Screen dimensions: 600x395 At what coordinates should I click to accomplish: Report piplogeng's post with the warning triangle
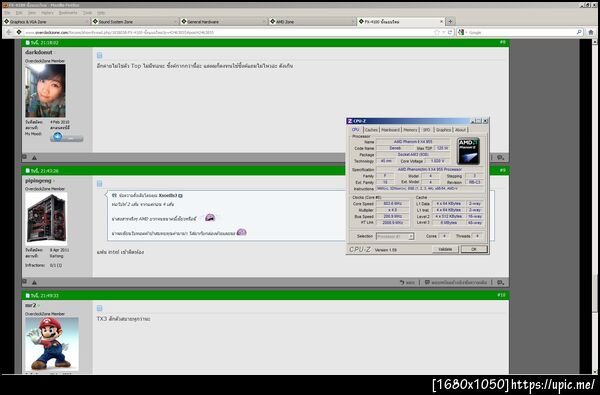tap(34, 282)
